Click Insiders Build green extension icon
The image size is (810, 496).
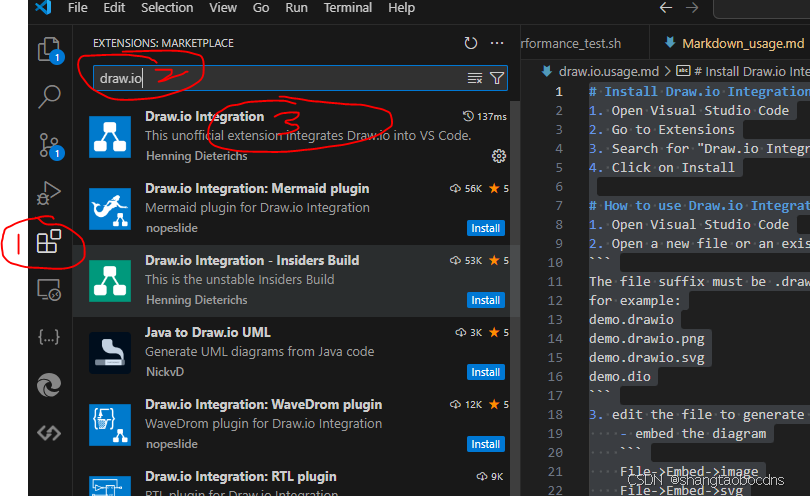(110, 281)
